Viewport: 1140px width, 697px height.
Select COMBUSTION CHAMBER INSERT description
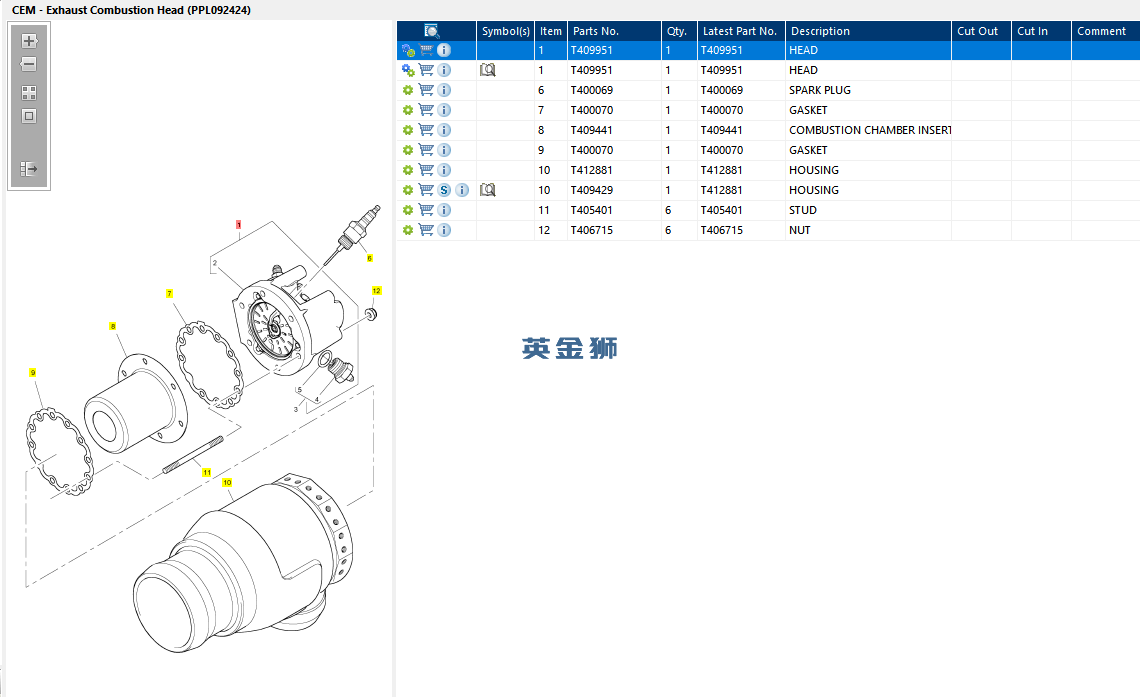pos(870,130)
